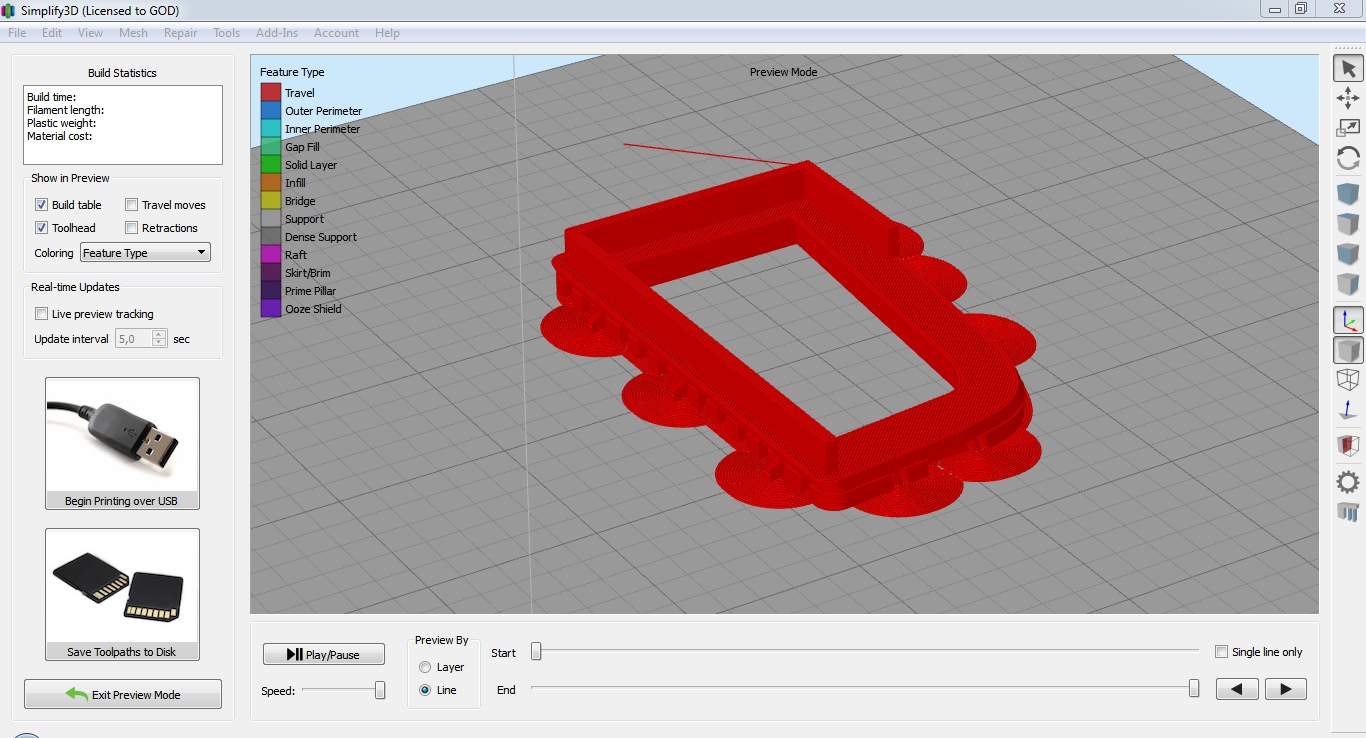Open the machine control panel icon

coord(1348,512)
